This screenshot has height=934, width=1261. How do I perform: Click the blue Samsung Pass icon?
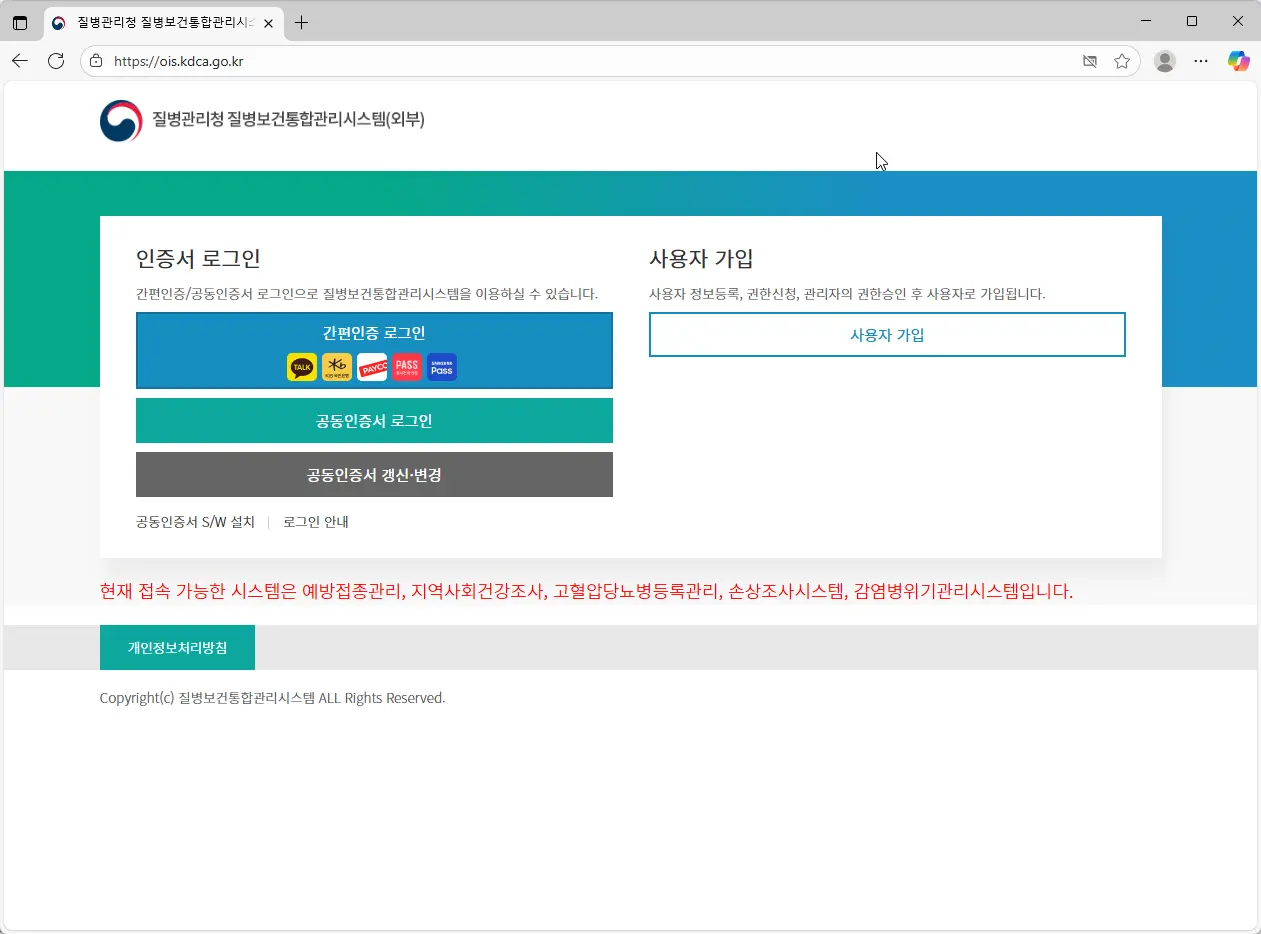point(442,367)
